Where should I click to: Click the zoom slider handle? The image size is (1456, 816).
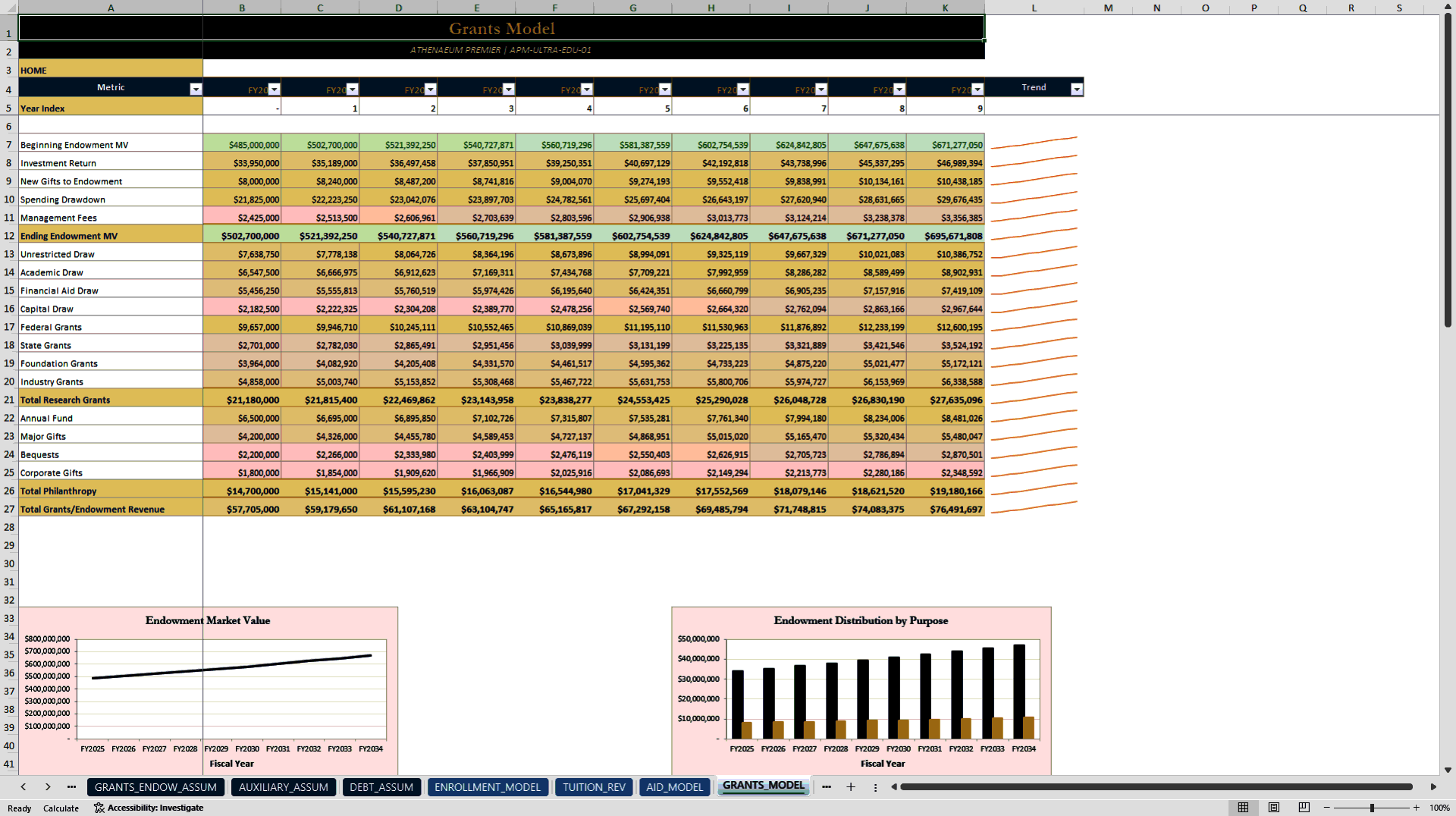[1372, 808]
